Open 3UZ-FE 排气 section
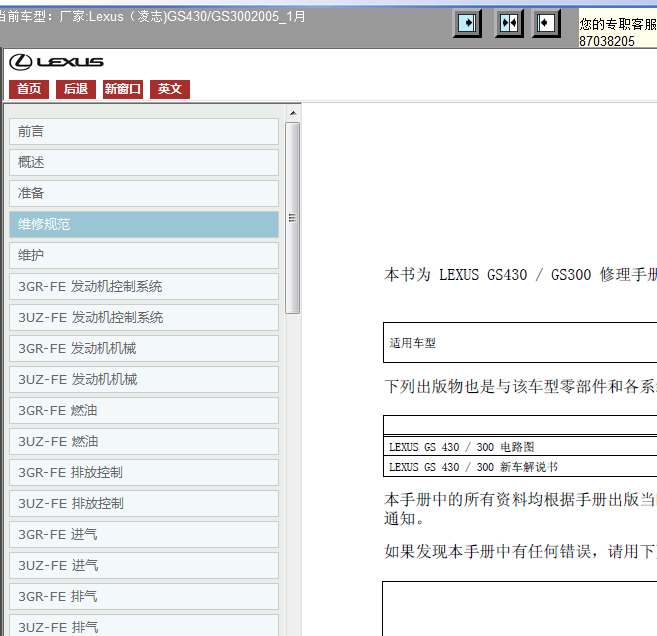This screenshot has height=636, width=657. click(144, 626)
